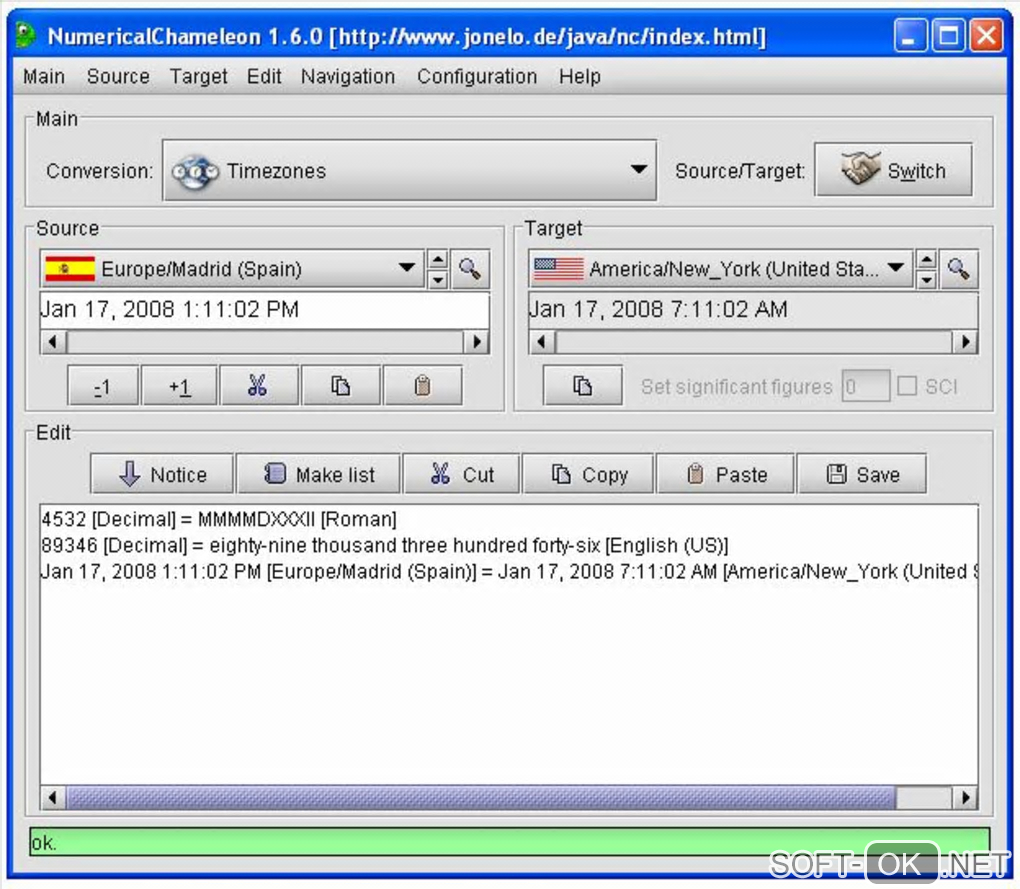Close the NumericalChameleon window
1020x889 pixels.
click(986, 35)
